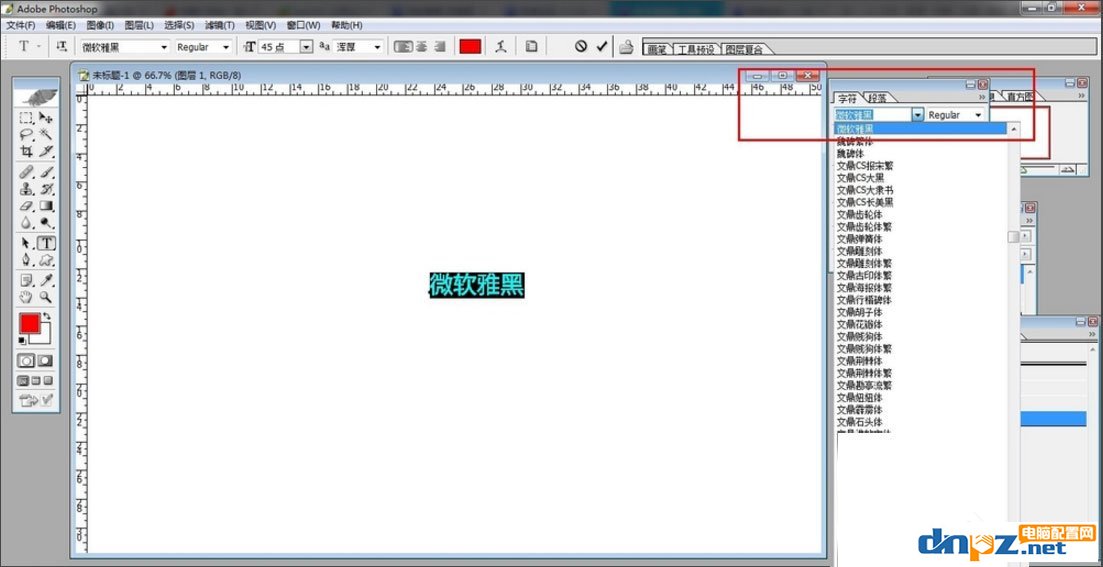Choose 文鼎CS大黑 font from list
This screenshot has height=567, width=1103.
(x=860, y=178)
